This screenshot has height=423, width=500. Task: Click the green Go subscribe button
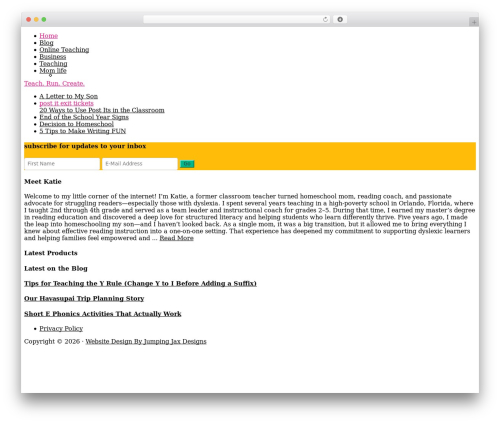[187, 164]
